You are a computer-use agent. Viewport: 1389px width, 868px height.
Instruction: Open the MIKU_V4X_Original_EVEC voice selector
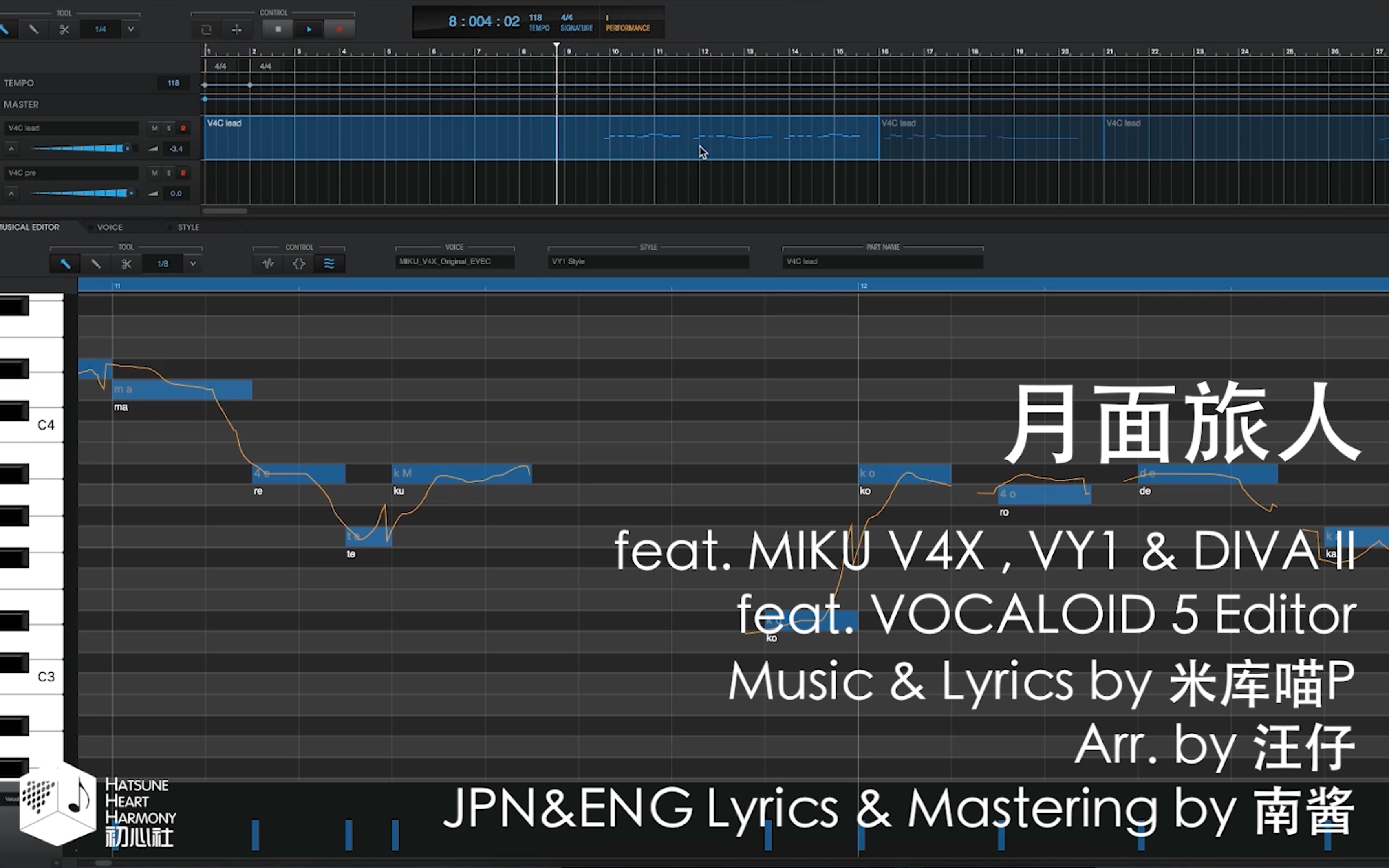pos(454,262)
